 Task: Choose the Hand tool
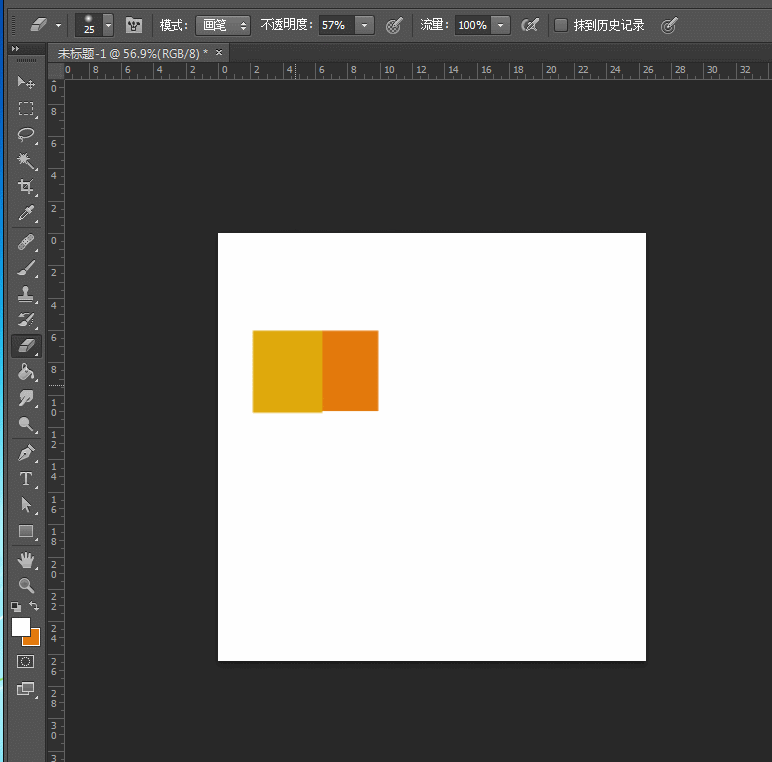coord(26,559)
